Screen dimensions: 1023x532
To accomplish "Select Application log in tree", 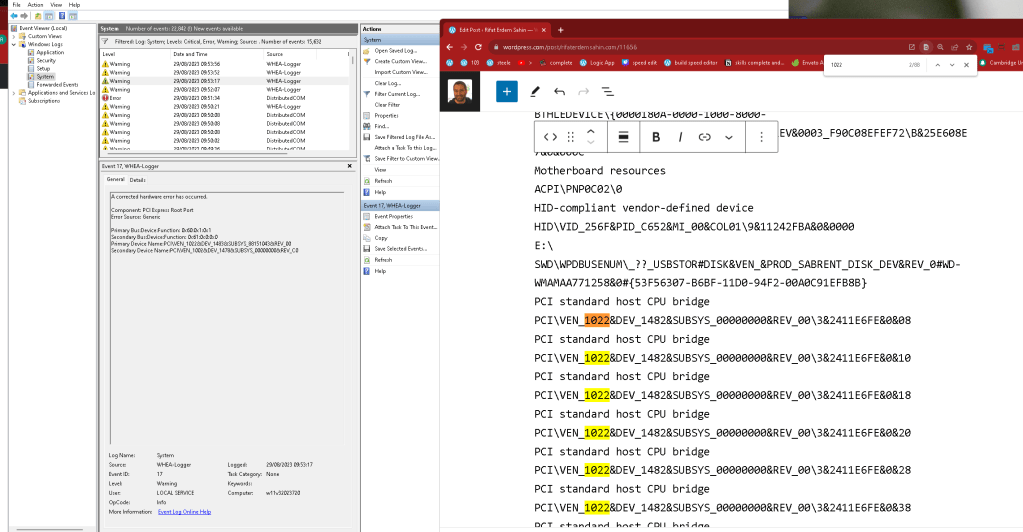I will pyautogui.click(x=50, y=52).
